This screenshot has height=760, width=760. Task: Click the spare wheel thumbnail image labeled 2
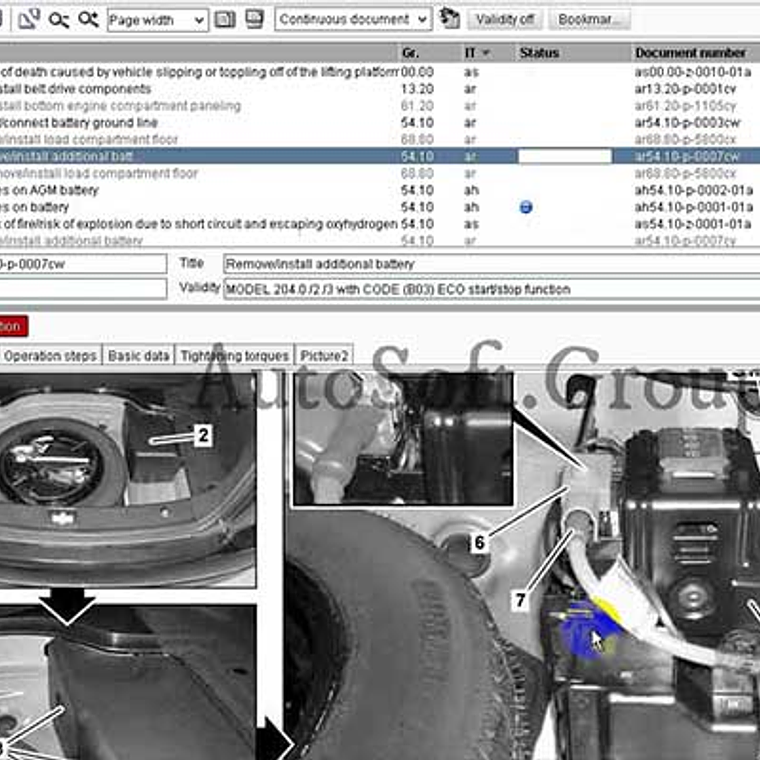[127, 478]
